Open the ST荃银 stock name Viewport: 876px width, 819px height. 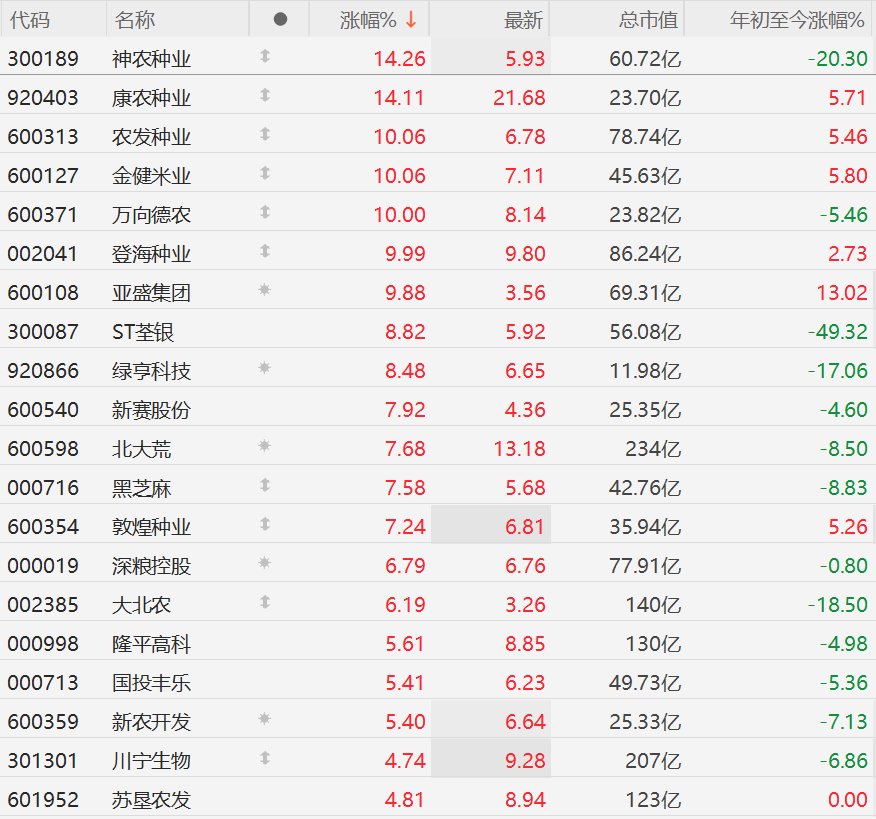point(143,332)
